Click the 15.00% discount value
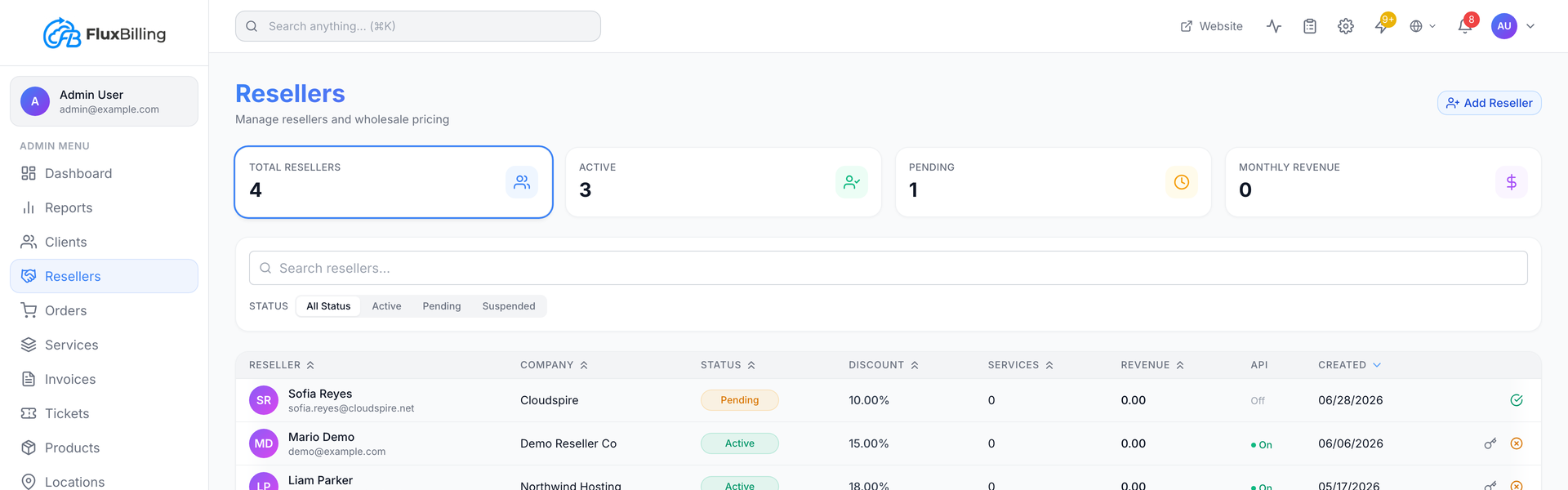The width and height of the screenshot is (1568, 490). 869,443
